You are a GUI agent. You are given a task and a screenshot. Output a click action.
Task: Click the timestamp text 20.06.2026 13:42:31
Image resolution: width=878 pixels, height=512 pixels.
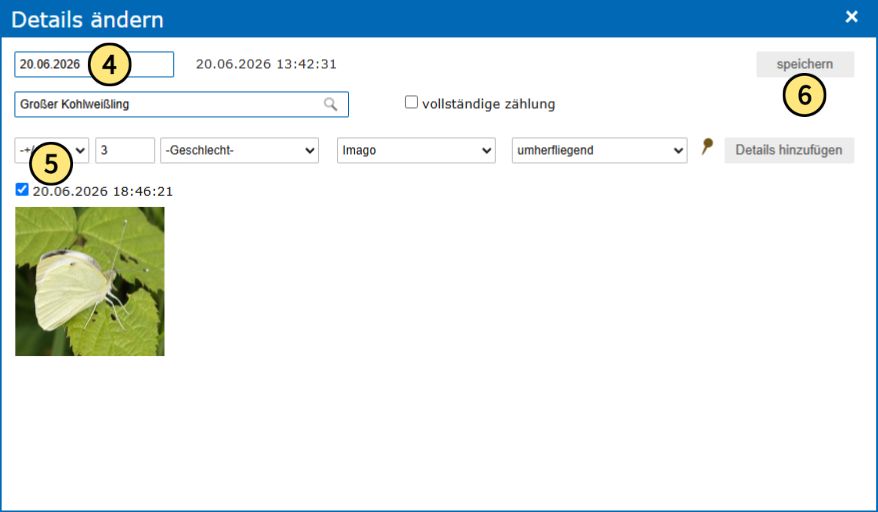tap(266, 64)
